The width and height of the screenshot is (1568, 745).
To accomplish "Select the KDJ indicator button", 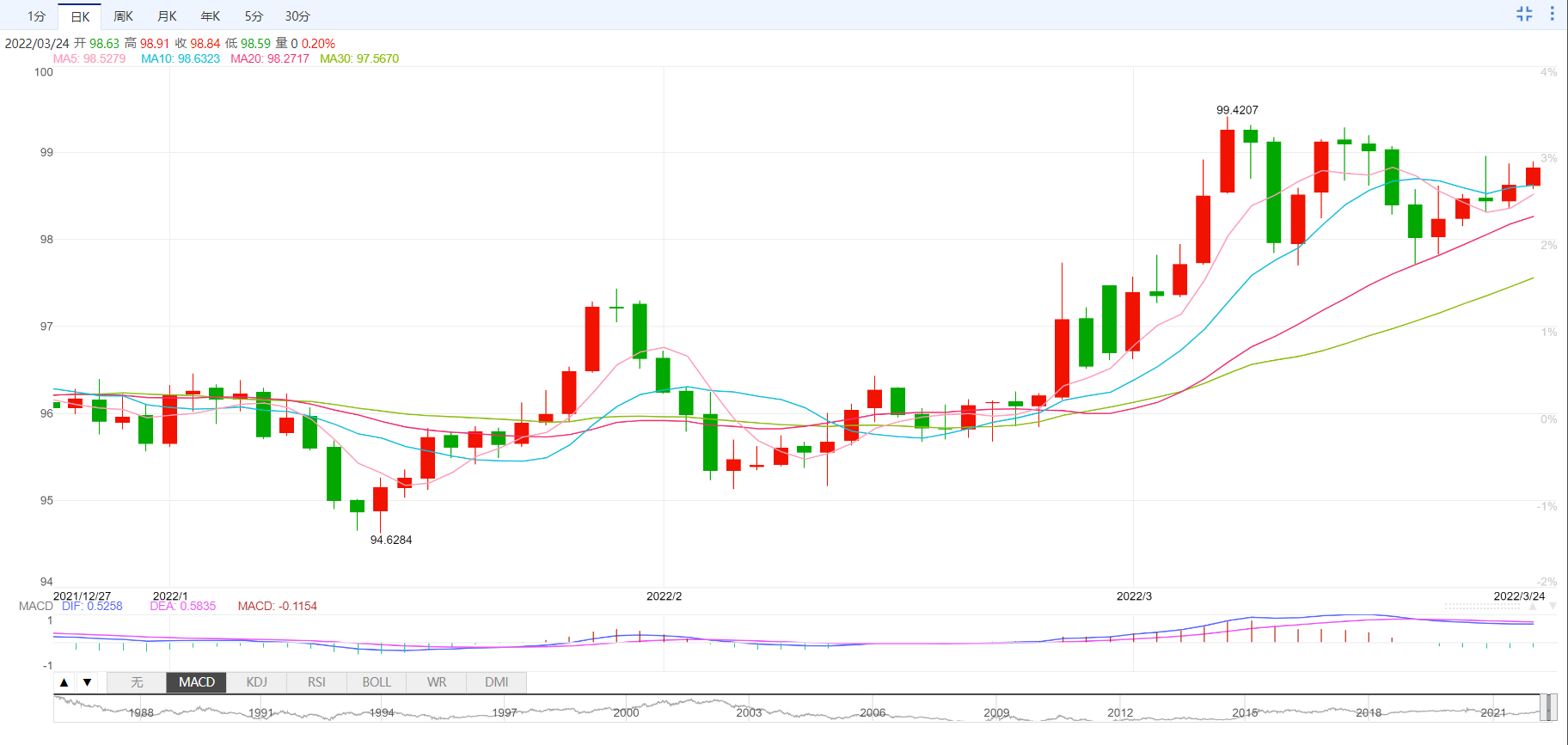I will (256, 682).
